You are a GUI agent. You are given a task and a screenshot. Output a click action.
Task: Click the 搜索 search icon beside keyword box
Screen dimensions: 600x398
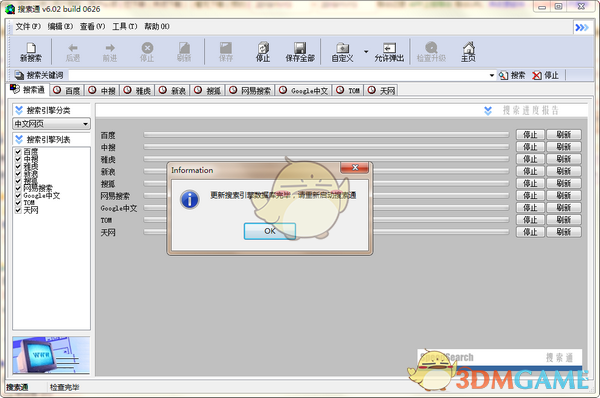tap(503, 75)
